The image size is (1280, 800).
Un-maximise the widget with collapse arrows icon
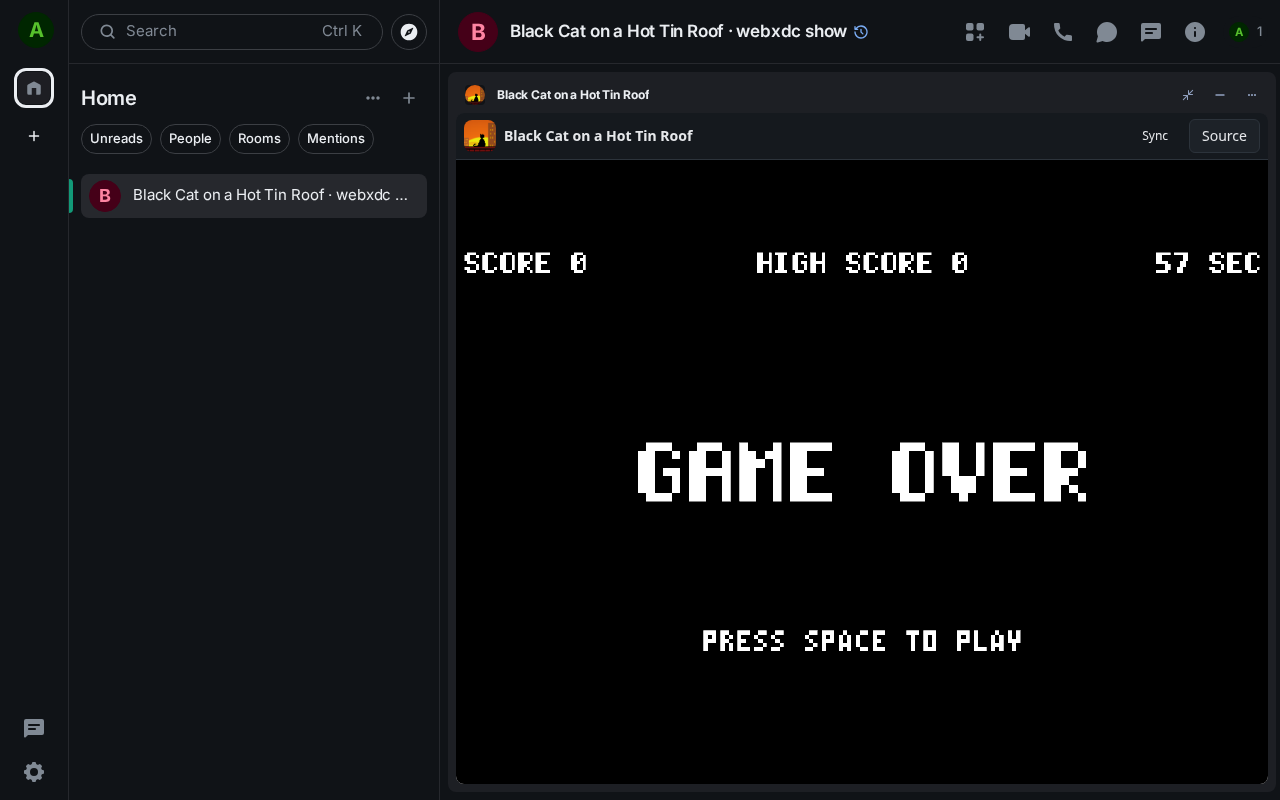[x=1188, y=95]
